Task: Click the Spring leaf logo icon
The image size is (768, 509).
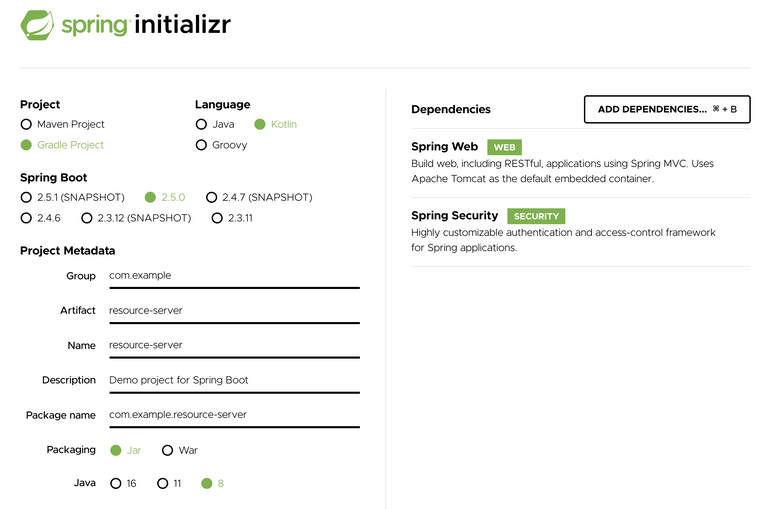Action: click(x=37, y=25)
